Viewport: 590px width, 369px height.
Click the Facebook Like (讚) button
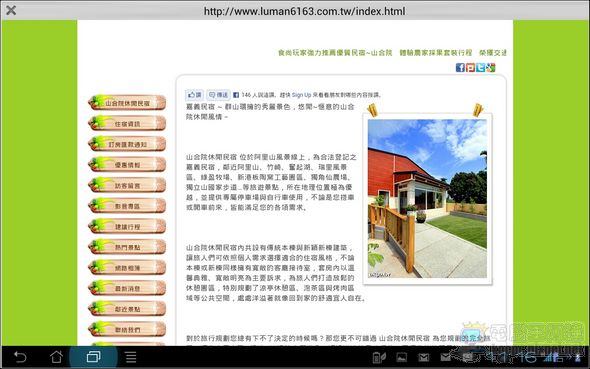[x=195, y=95]
